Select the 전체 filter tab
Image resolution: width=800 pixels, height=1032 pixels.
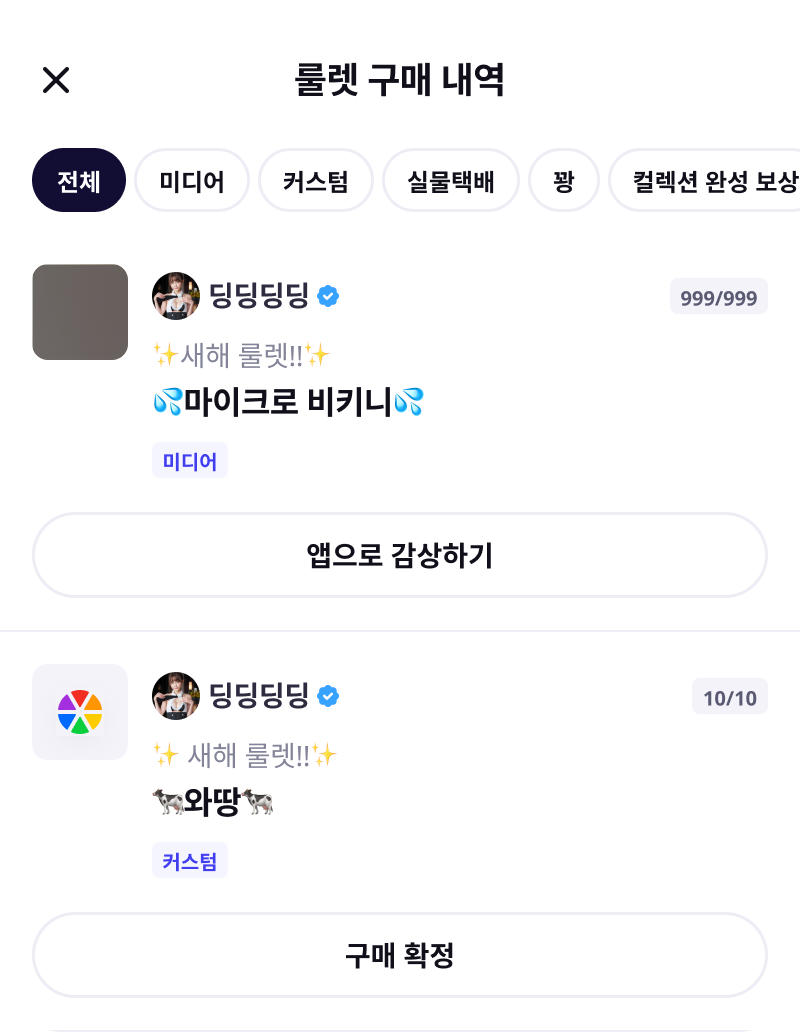tap(79, 181)
